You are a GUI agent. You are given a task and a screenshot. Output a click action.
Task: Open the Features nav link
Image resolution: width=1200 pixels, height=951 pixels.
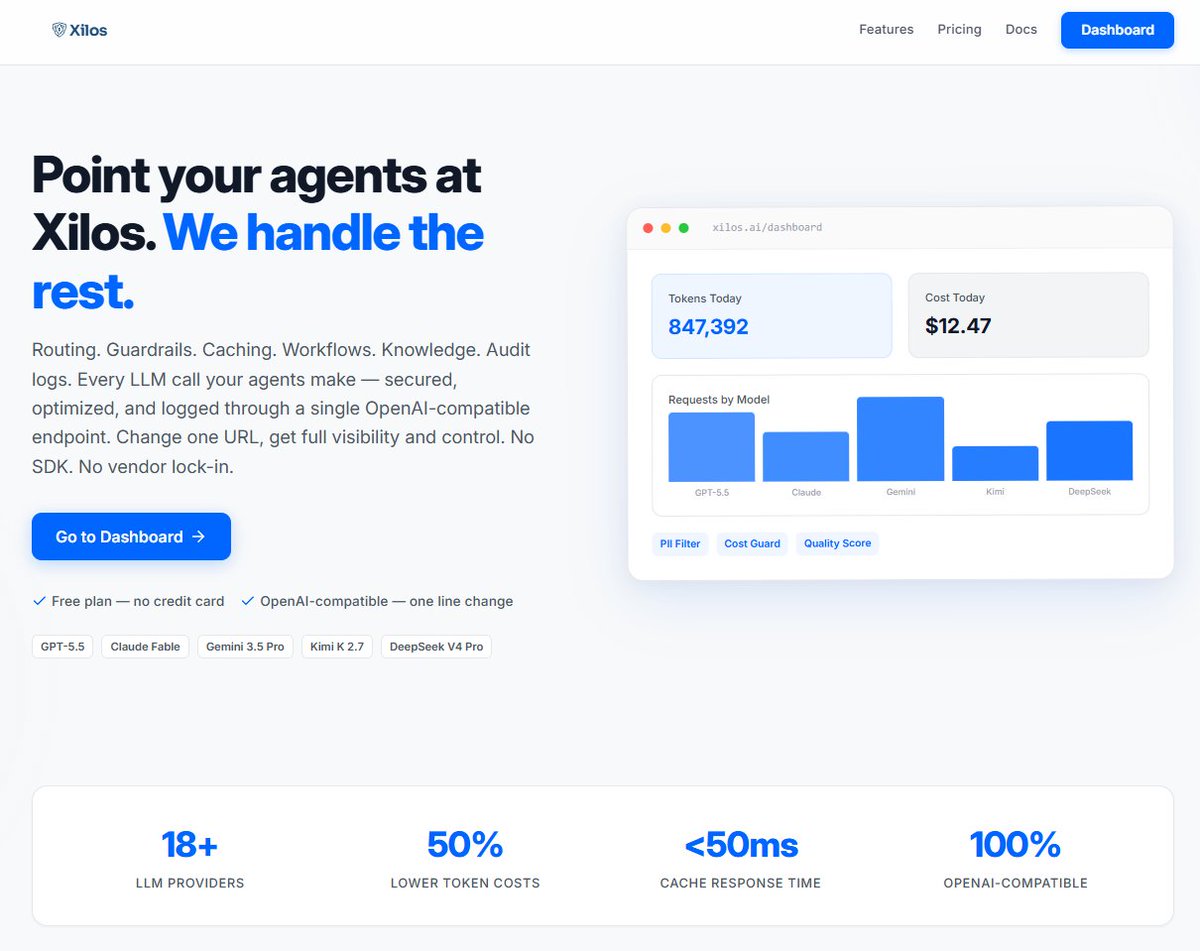pyautogui.click(x=886, y=30)
